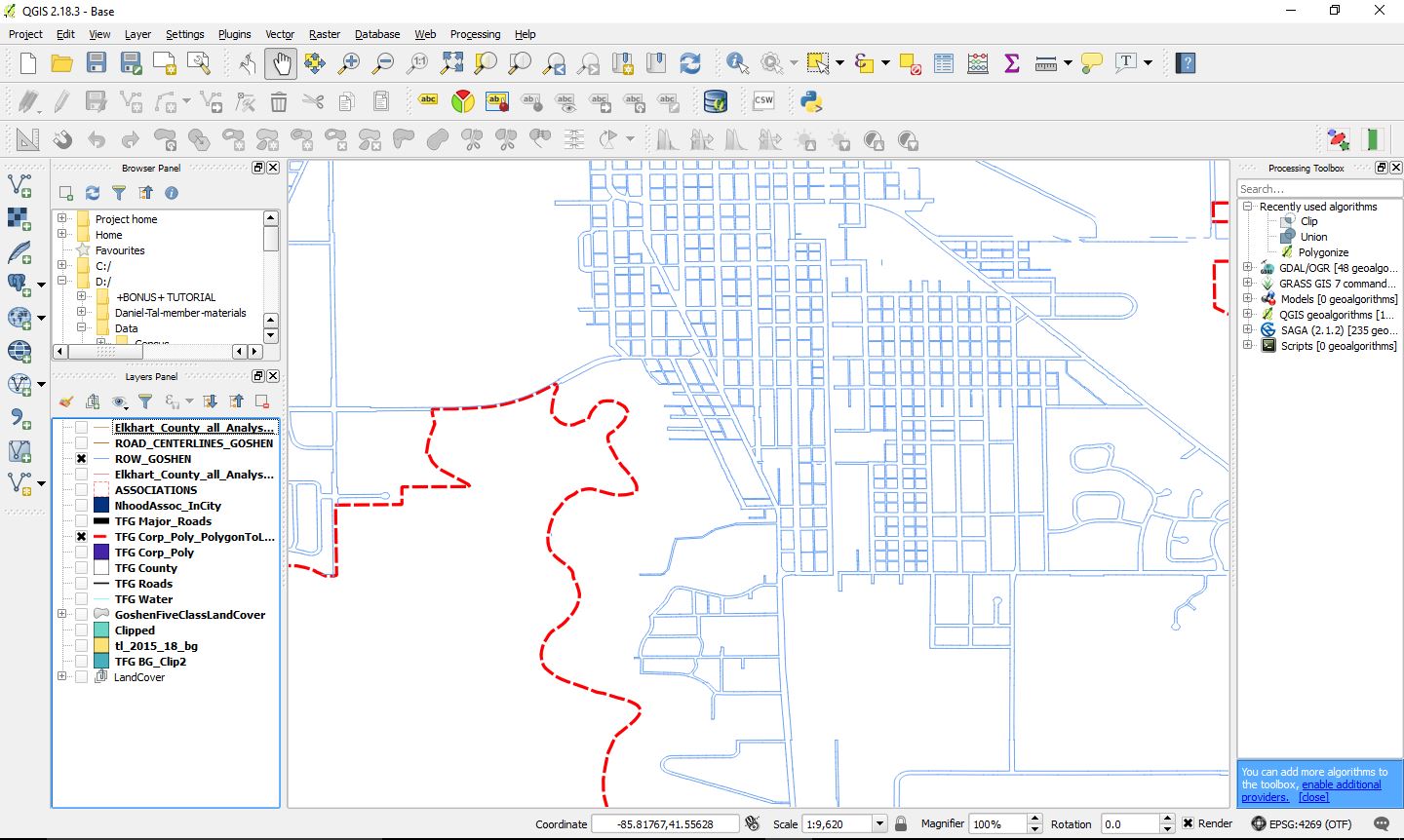Select the Clip algorithm in toolbox
This screenshot has height=840, width=1404.
click(x=1308, y=221)
